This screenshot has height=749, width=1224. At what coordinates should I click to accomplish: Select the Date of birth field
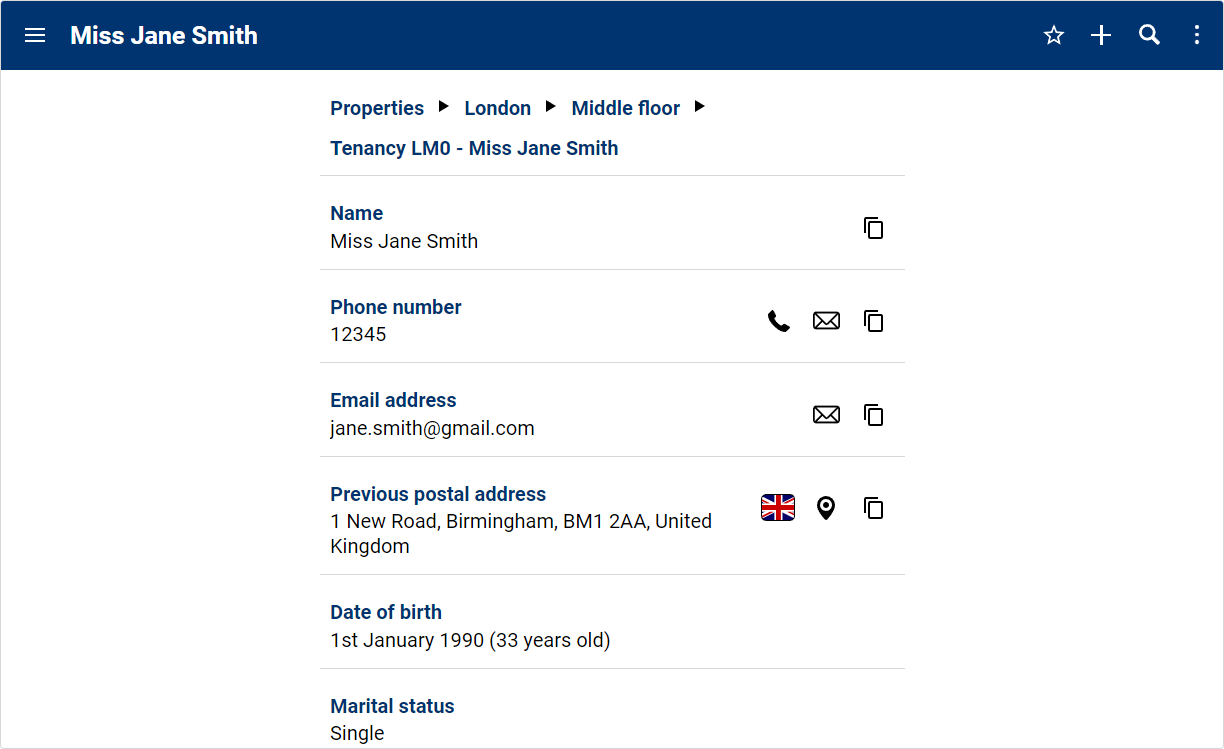pos(470,626)
